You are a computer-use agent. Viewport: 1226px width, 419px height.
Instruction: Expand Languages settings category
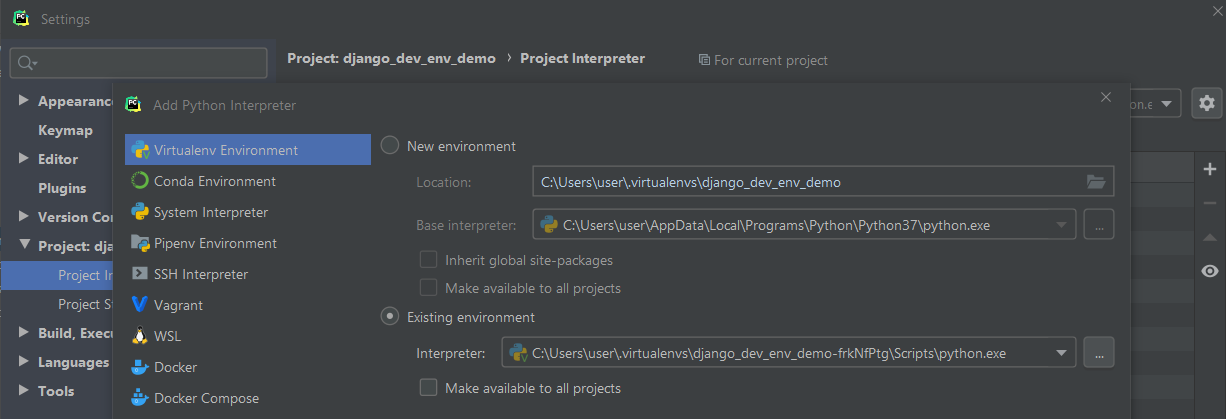[x=26, y=362]
